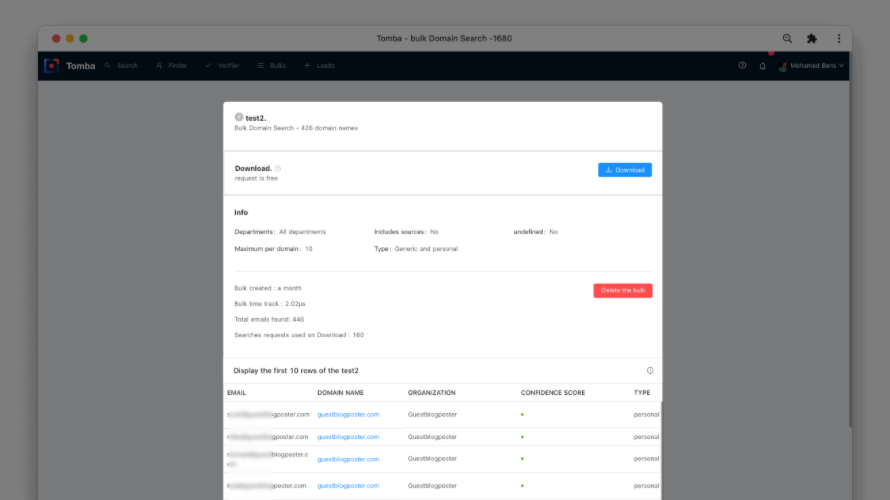Expand the Mohamed Ben user account dropdown
890x500 pixels.
tap(811, 66)
